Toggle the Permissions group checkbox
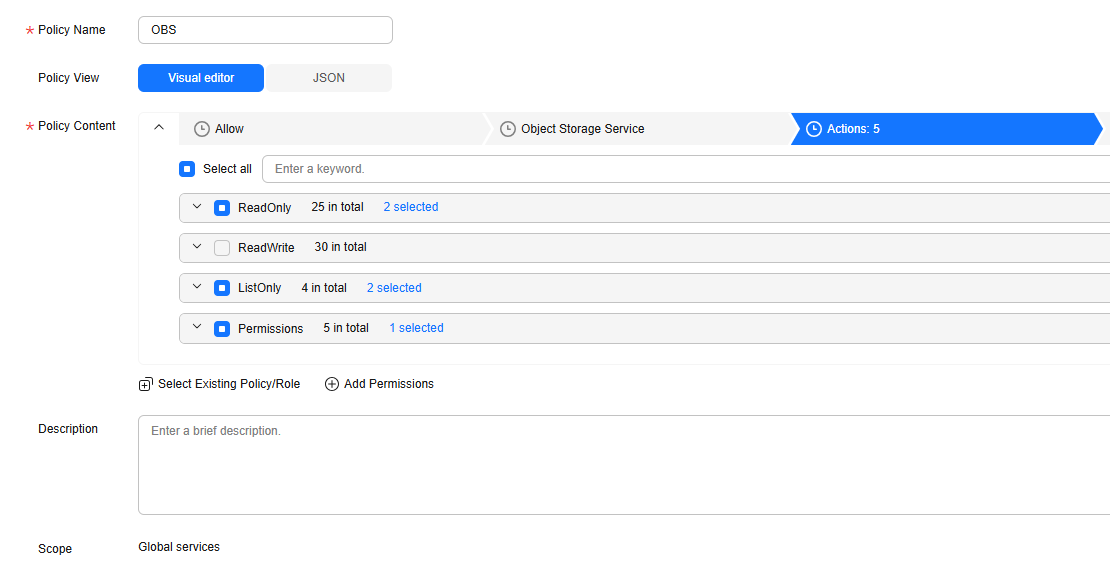 click(x=222, y=328)
